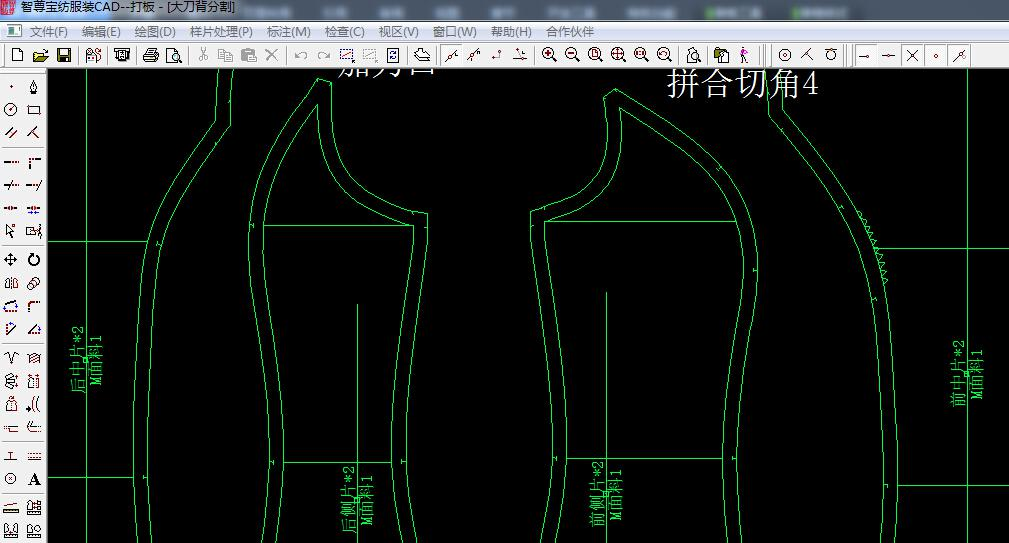Save the pattern with the floppy disk icon
Image resolution: width=1009 pixels, height=543 pixels.
[64, 55]
